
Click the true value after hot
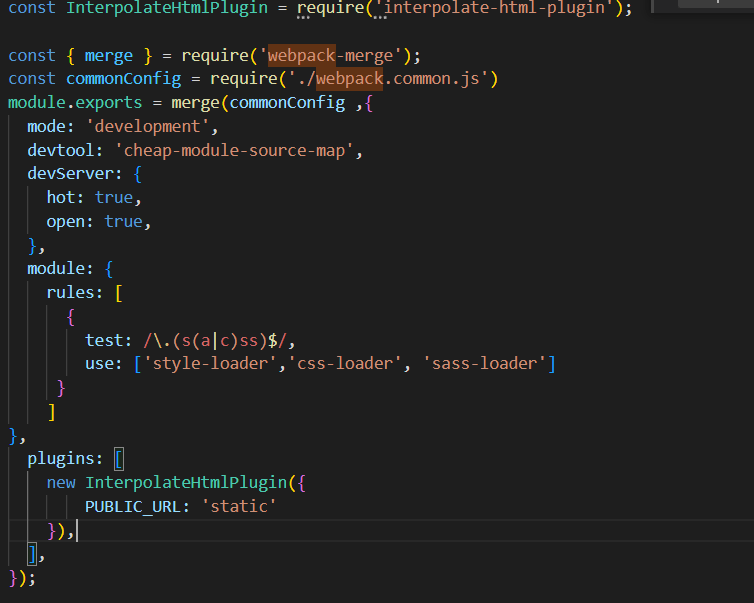(x=114, y=197)
